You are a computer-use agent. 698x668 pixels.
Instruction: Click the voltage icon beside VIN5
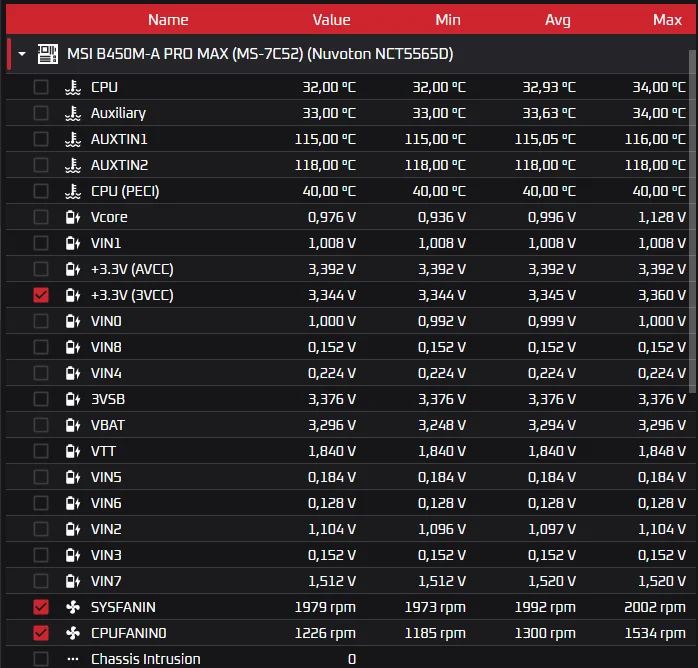(x=73, y=477)
